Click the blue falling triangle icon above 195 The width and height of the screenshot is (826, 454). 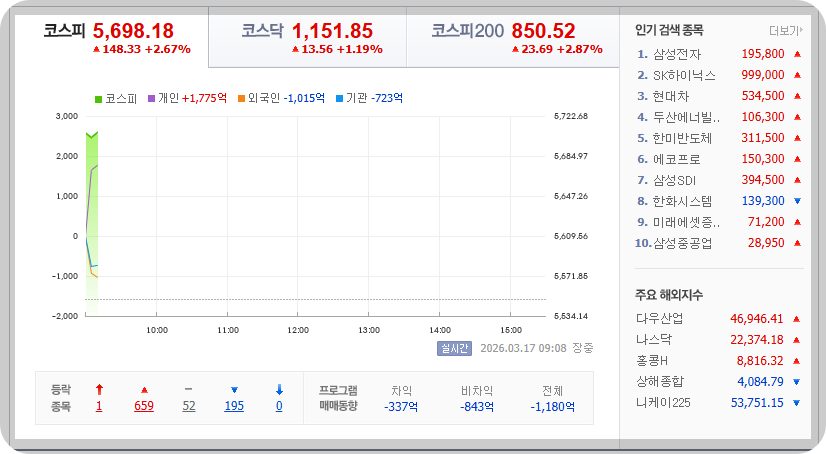pos(234,390)
